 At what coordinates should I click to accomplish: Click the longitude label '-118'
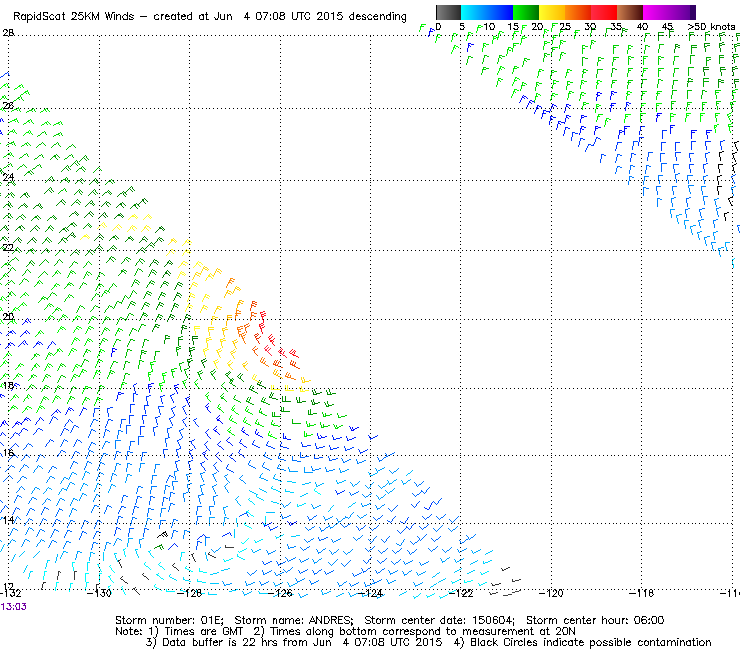[641, 593]
